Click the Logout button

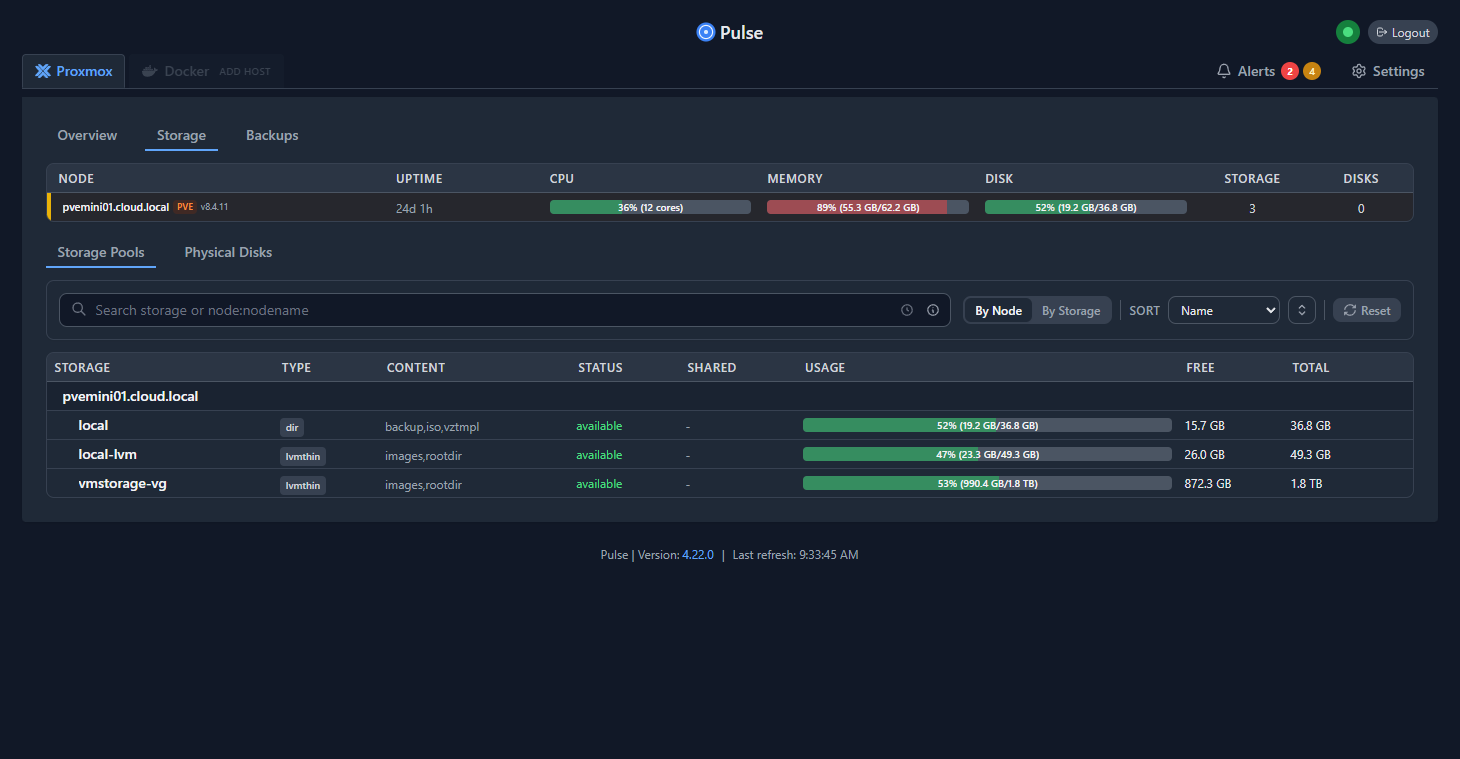tap(1402, 32)
